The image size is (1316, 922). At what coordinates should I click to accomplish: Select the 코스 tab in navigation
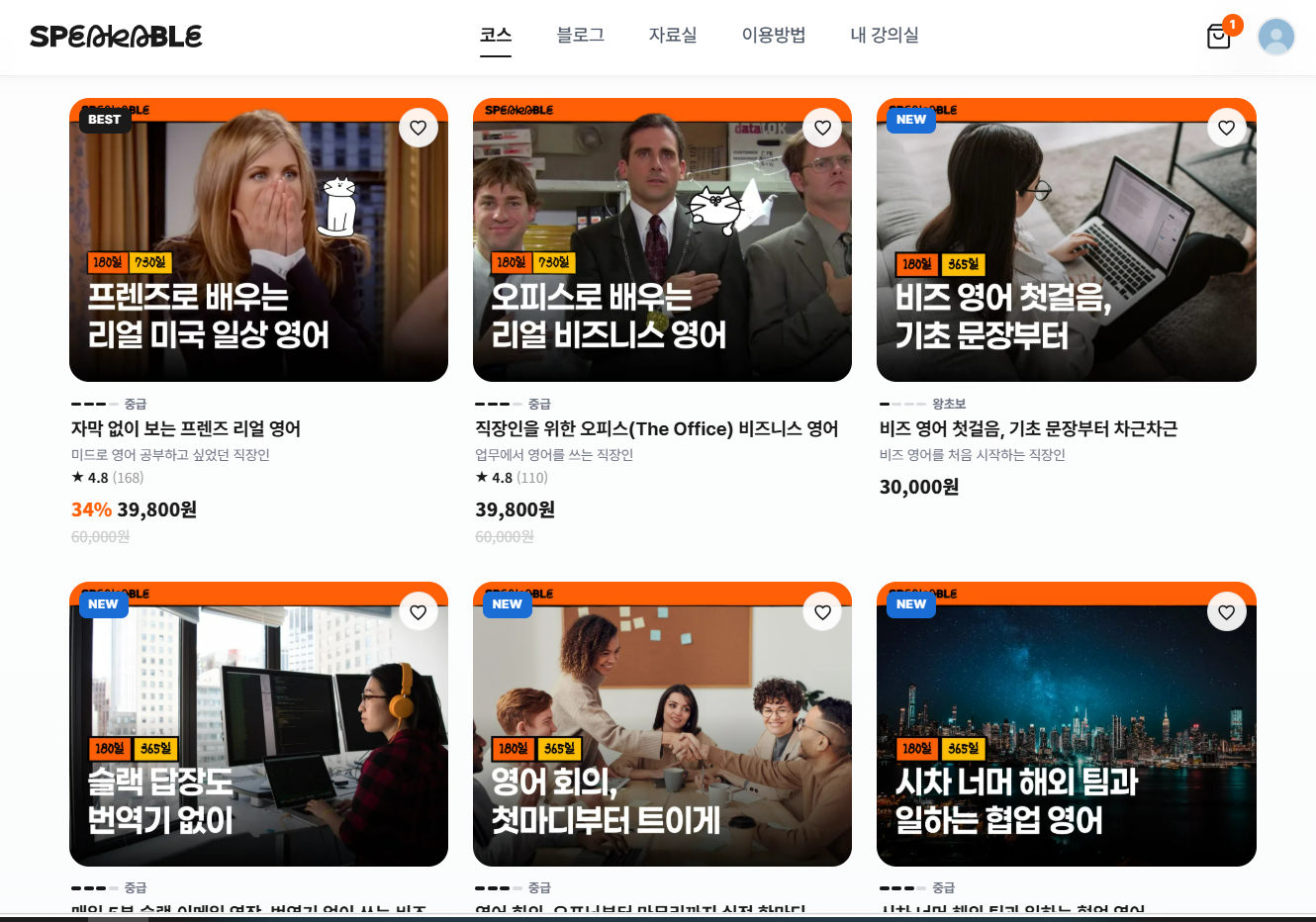[x=496, y=36]
